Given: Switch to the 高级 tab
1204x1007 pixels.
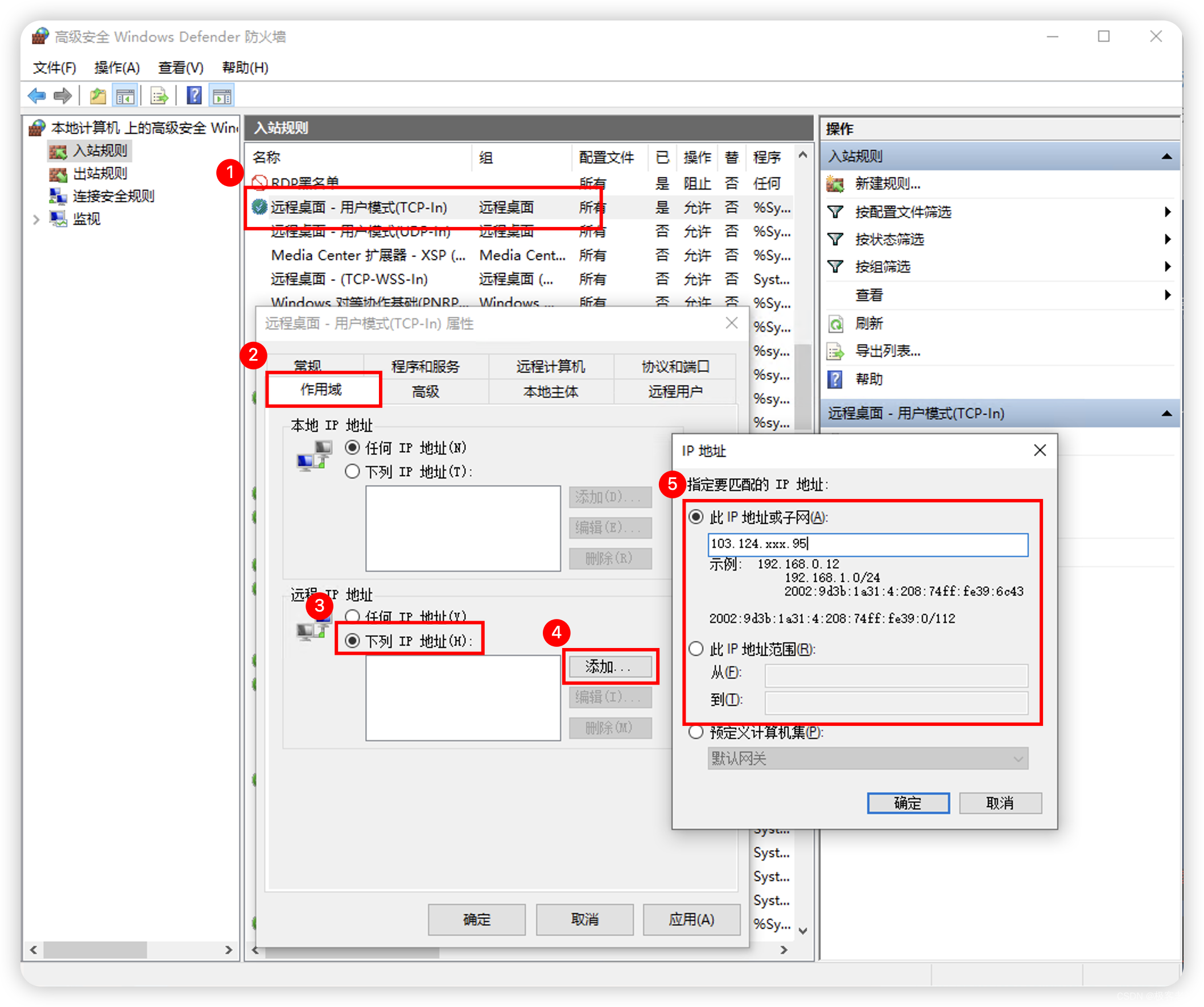Looking at the screenshot, I should pyautogui.click(x=426, y=392).
